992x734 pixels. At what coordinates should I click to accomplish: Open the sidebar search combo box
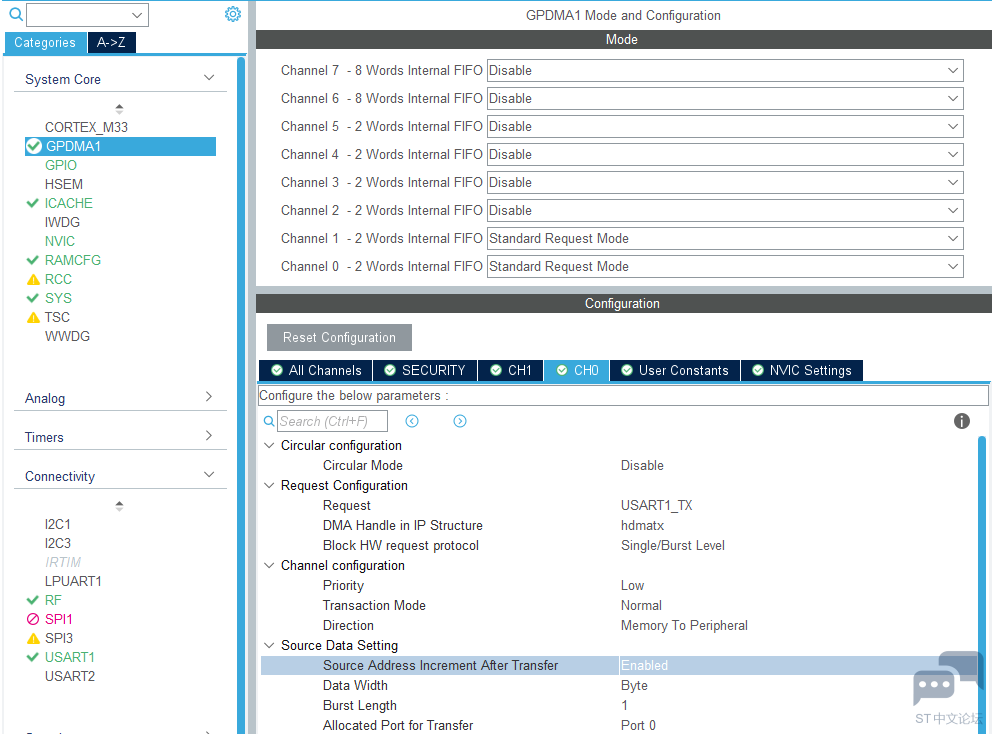click(x=87, y=15)
